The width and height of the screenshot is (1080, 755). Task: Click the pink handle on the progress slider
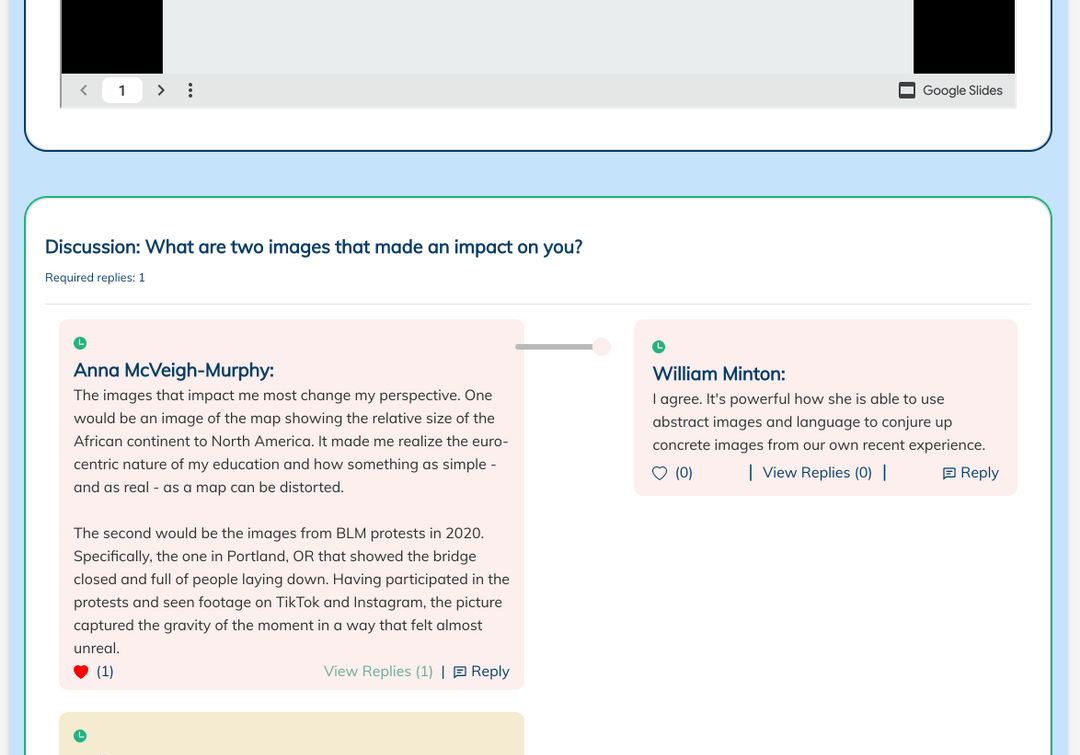pos(601,346)
